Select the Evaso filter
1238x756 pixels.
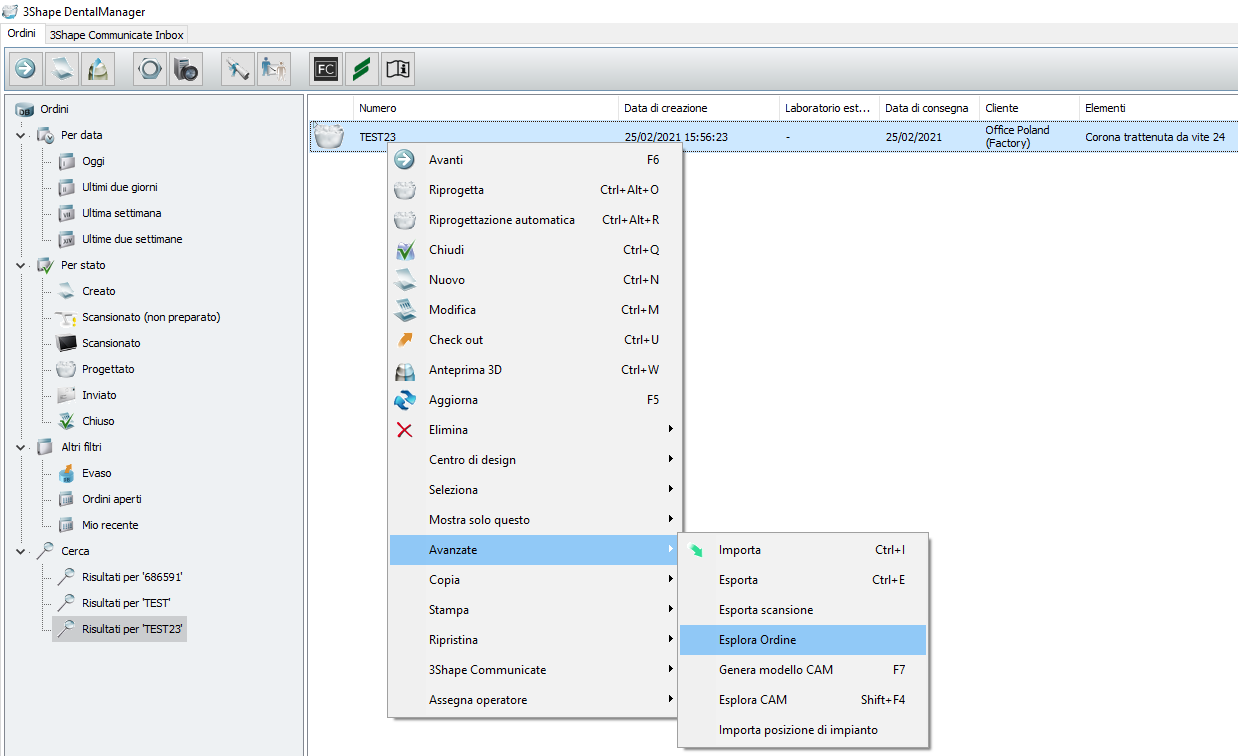96,473
